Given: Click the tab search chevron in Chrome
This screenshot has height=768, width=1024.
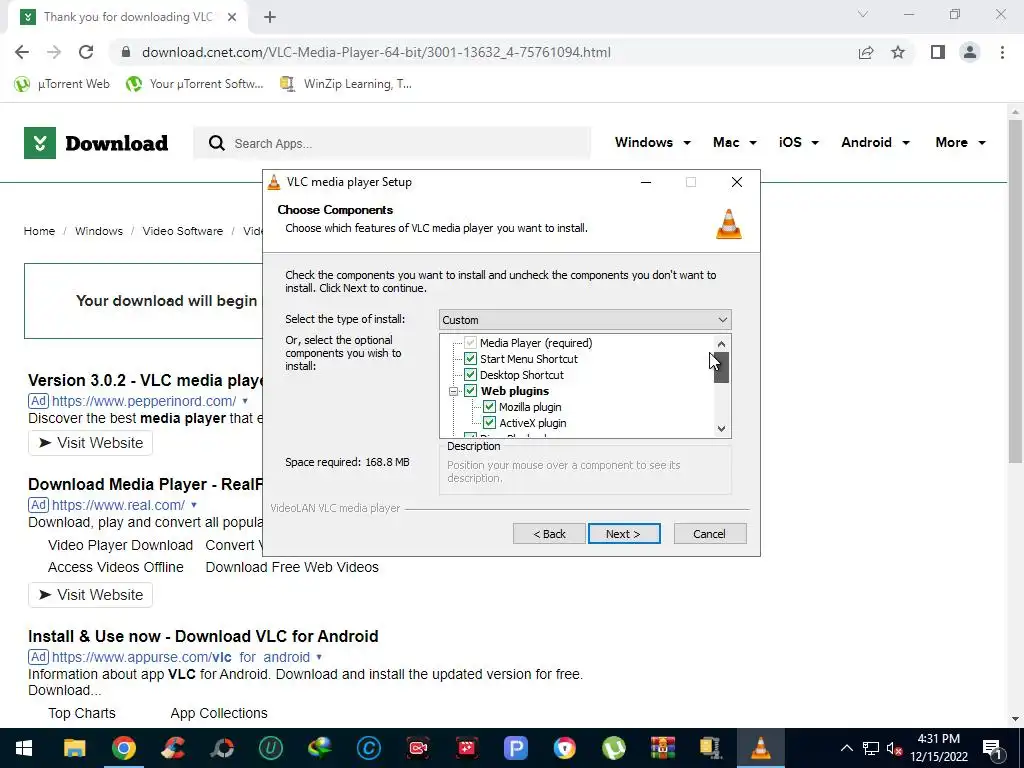Looking at the screenshot, I should point(863,14).
